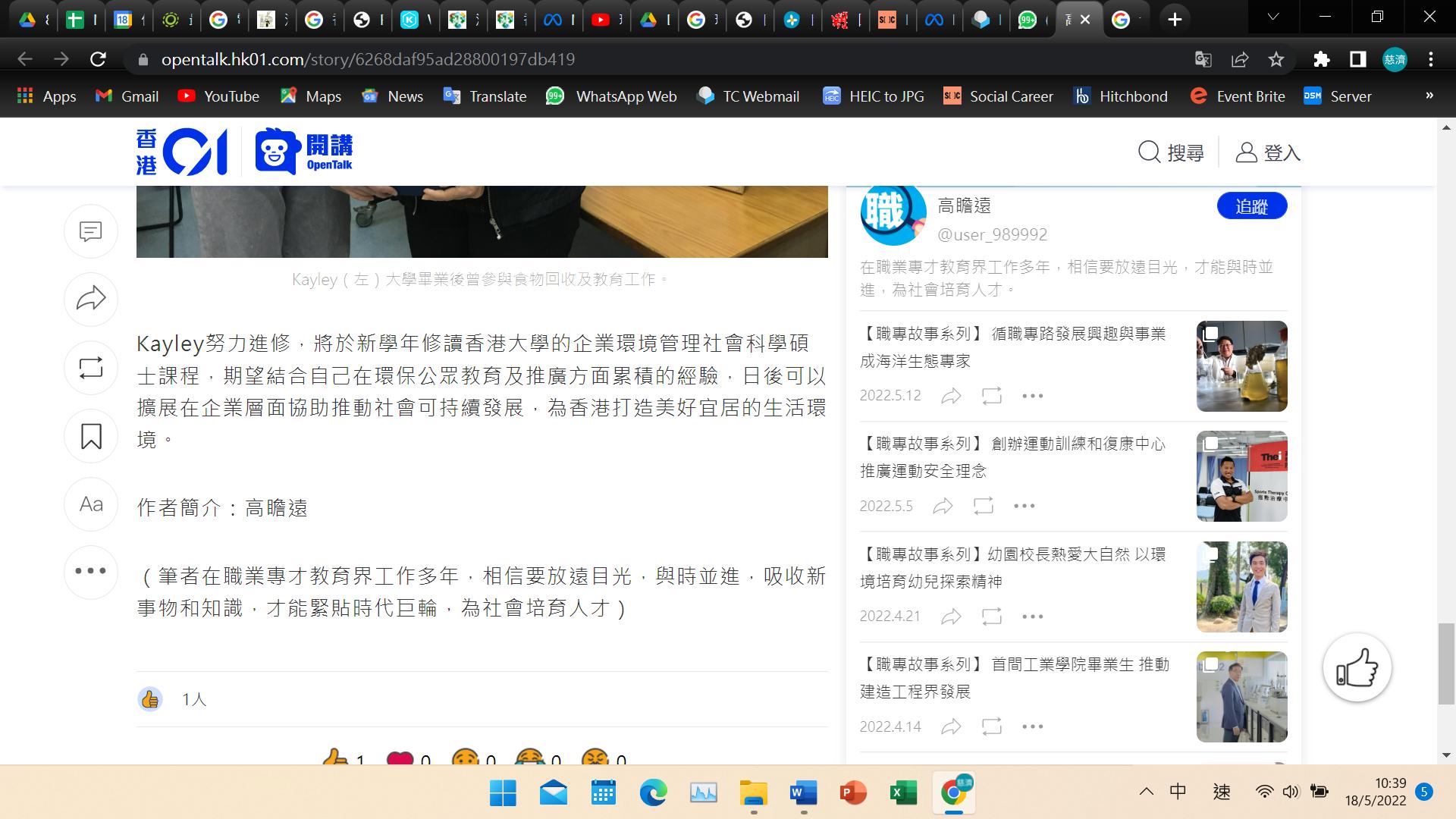Click the share arrow icon in left sidebar

91,299
